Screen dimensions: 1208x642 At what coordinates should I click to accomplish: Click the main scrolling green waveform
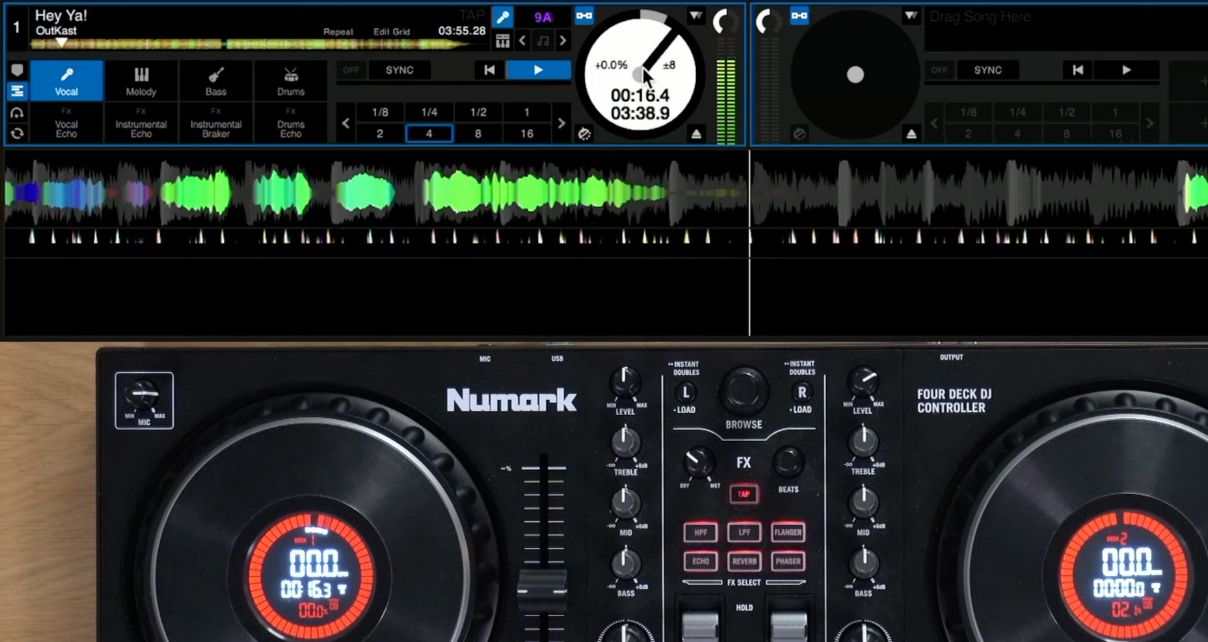pos(604,191)
